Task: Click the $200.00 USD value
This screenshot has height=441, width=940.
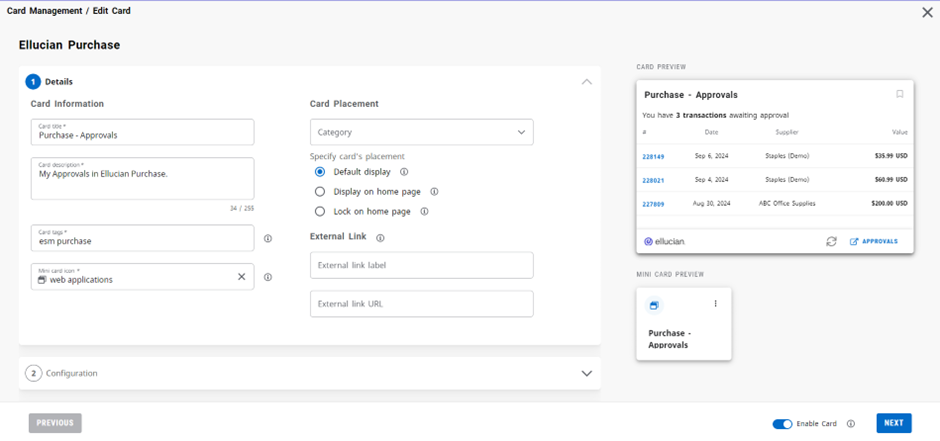Action: [x=889, y=204]
